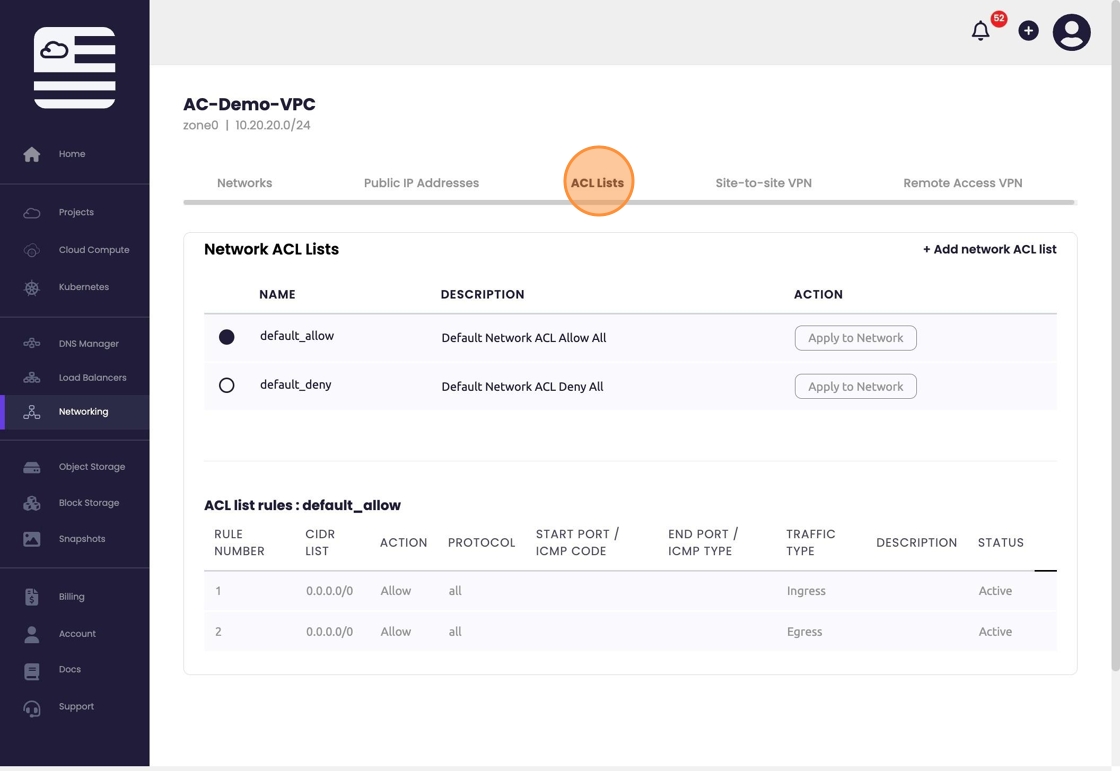Screen dimensions: 1120x771
Task: Open the notifications bell
Action: (981, 32)
